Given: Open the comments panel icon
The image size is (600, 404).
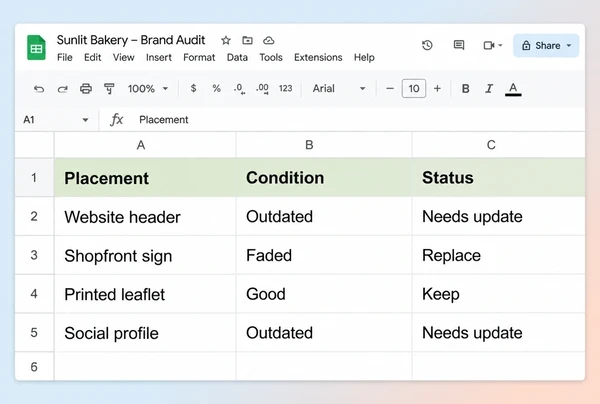Looking at the screenshot, I should coord(459,45).
